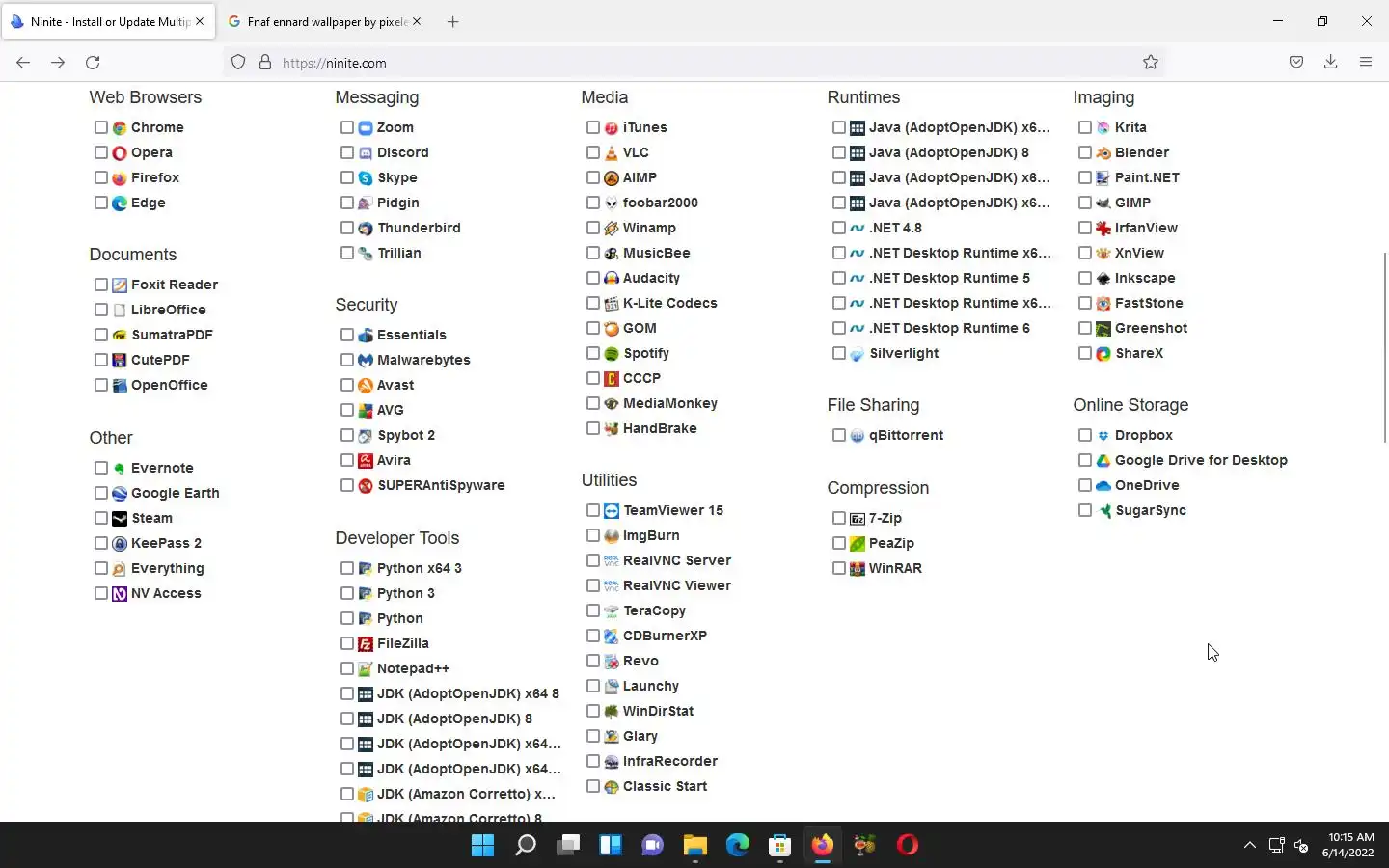Open Windows Search from the taskbar
The image size is (1389, 868).
tap(526, 846)
